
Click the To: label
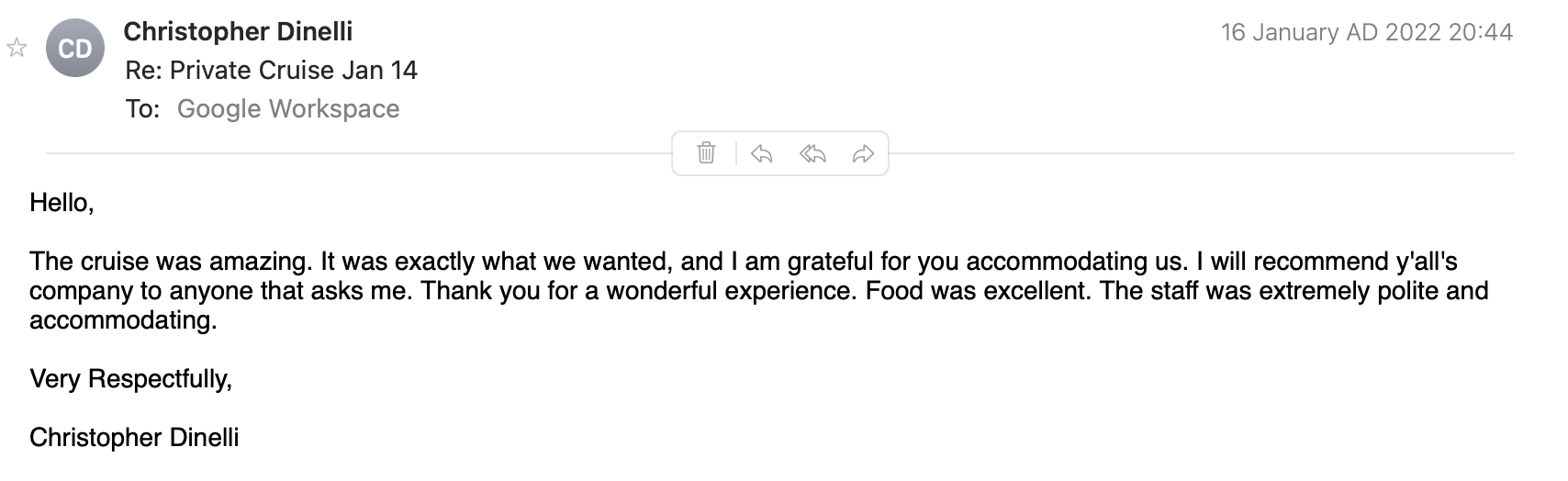(142, 109)
